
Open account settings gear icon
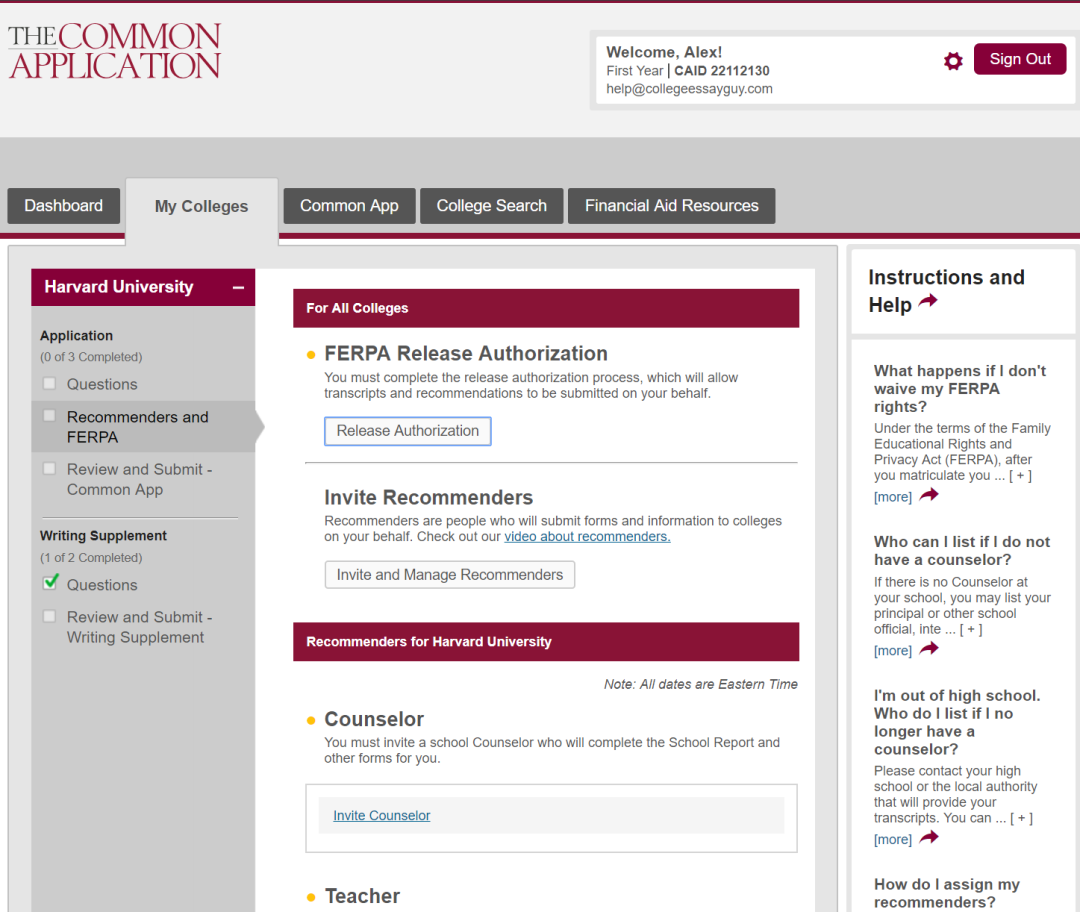point(953,61)
